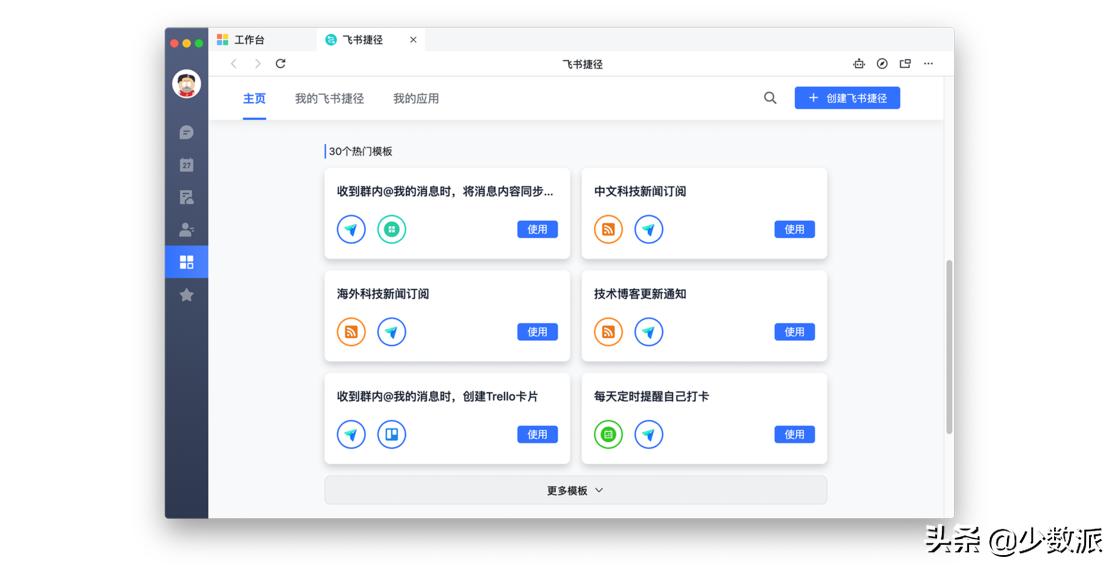Click RSS icon in 技术博客更新通知 card
Viewport: 1120px width, 572px height.
click(609, 332)
